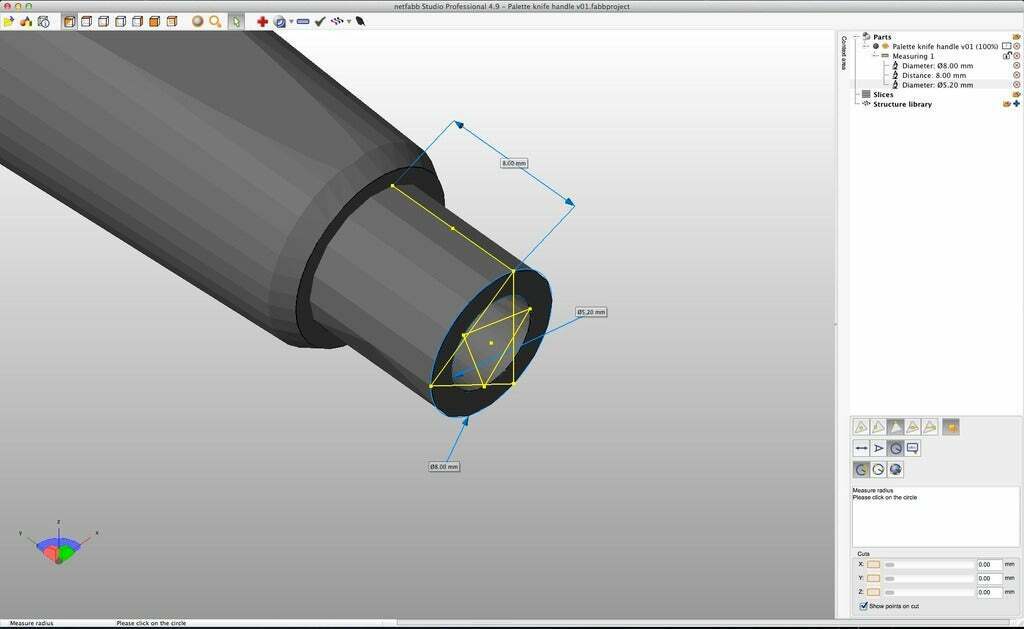Viewport: 1024px width, 629px height.
Task: Click blue plus on Structure library row
Action: tap(1017, 104)
